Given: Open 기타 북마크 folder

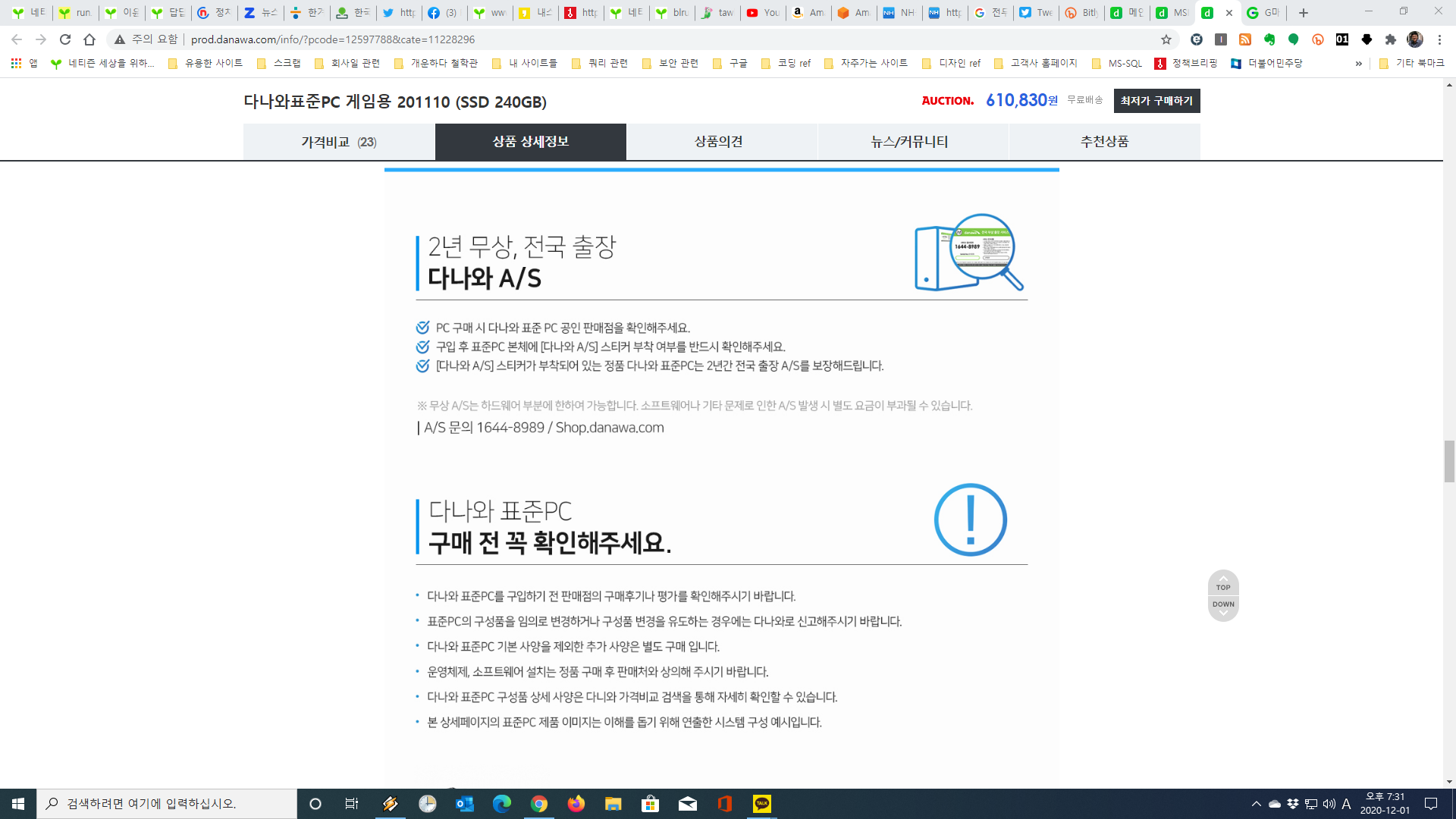Looking at the screenshot, I should [1411, 64].
